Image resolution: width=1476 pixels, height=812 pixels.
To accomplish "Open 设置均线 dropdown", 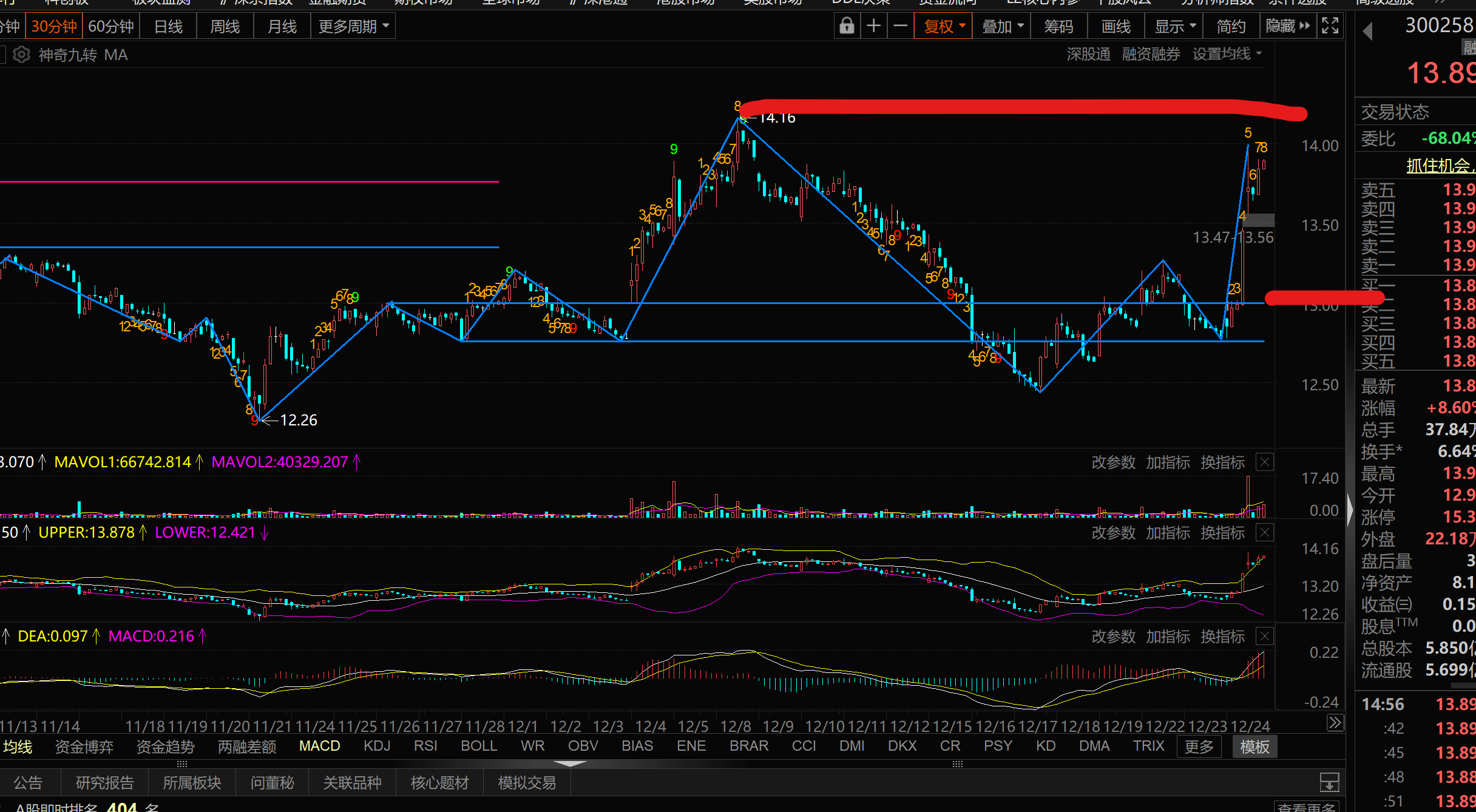I will click(1227, 54).
